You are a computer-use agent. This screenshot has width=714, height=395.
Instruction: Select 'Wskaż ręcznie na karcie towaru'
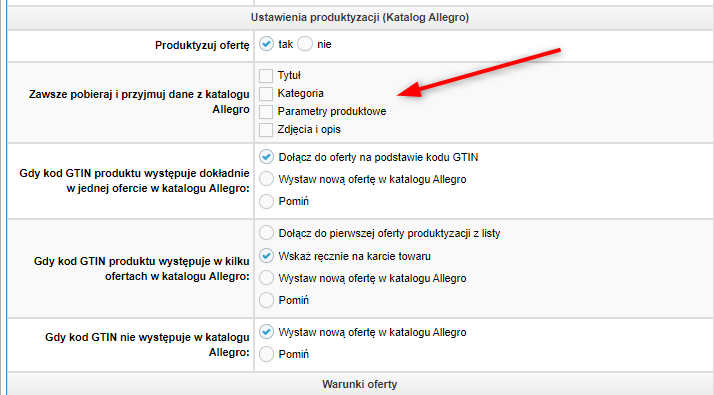tap(266, 256)
